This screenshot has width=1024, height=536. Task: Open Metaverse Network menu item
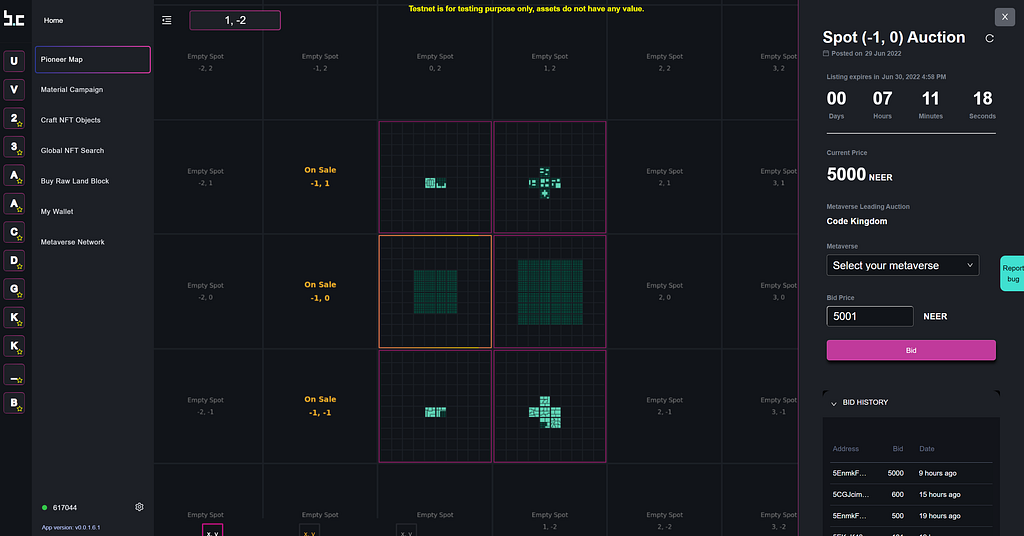point(72,242)
